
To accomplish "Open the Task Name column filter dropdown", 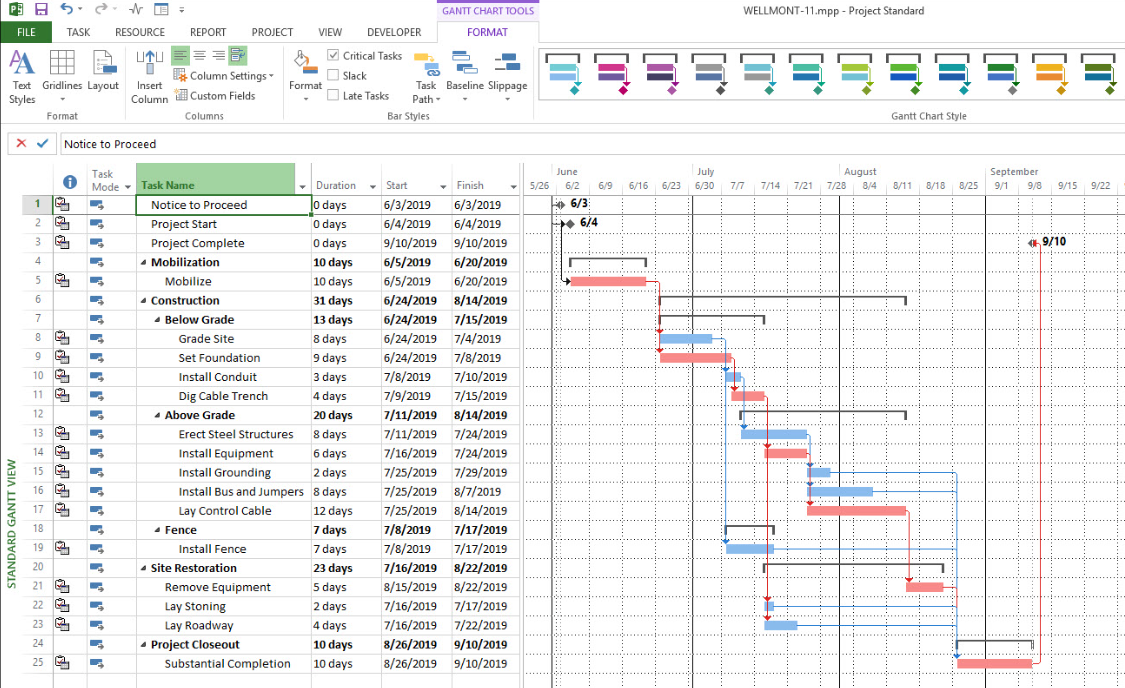I will point(302,187).
